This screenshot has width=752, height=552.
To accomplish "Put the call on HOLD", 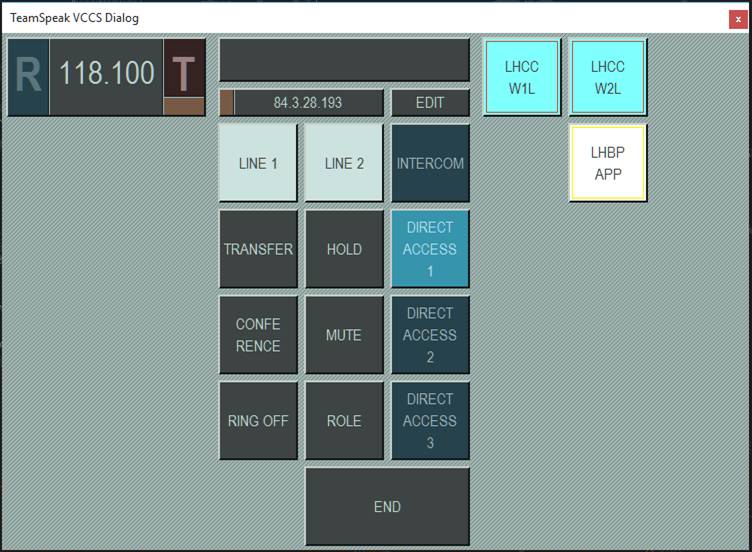I will click(344, 249).
